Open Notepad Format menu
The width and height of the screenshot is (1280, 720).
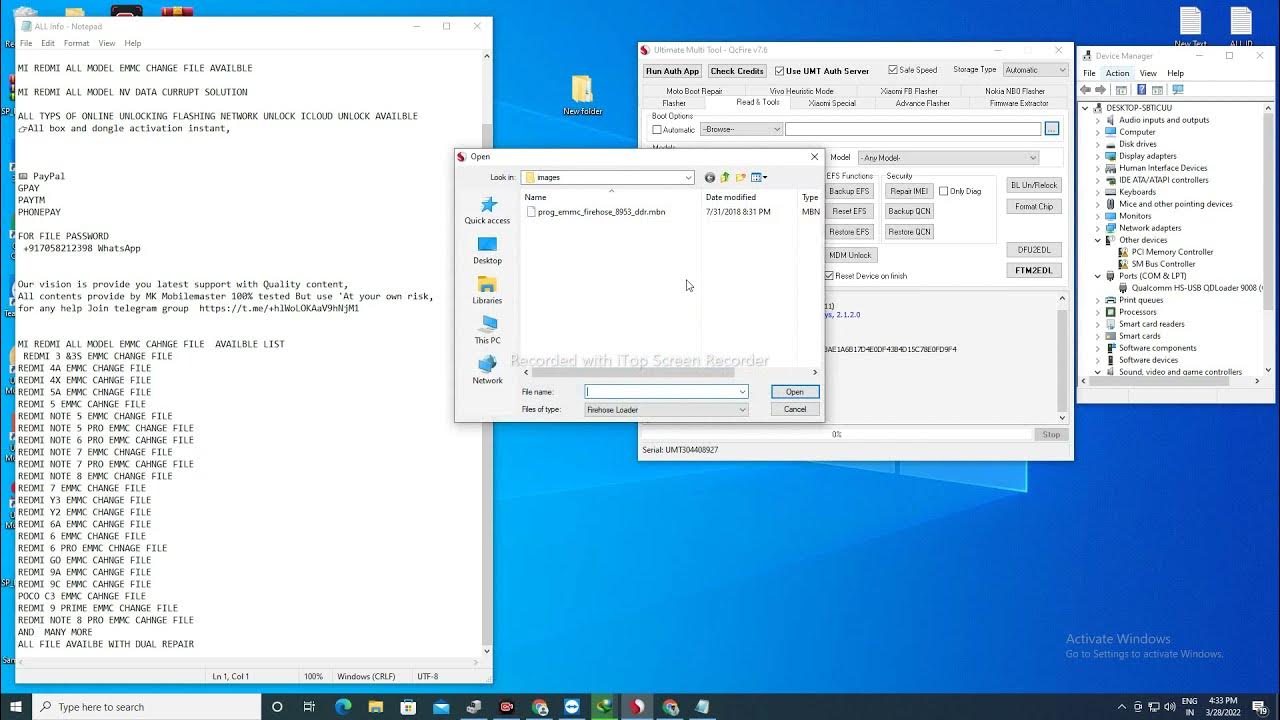[x=77, y=44]
